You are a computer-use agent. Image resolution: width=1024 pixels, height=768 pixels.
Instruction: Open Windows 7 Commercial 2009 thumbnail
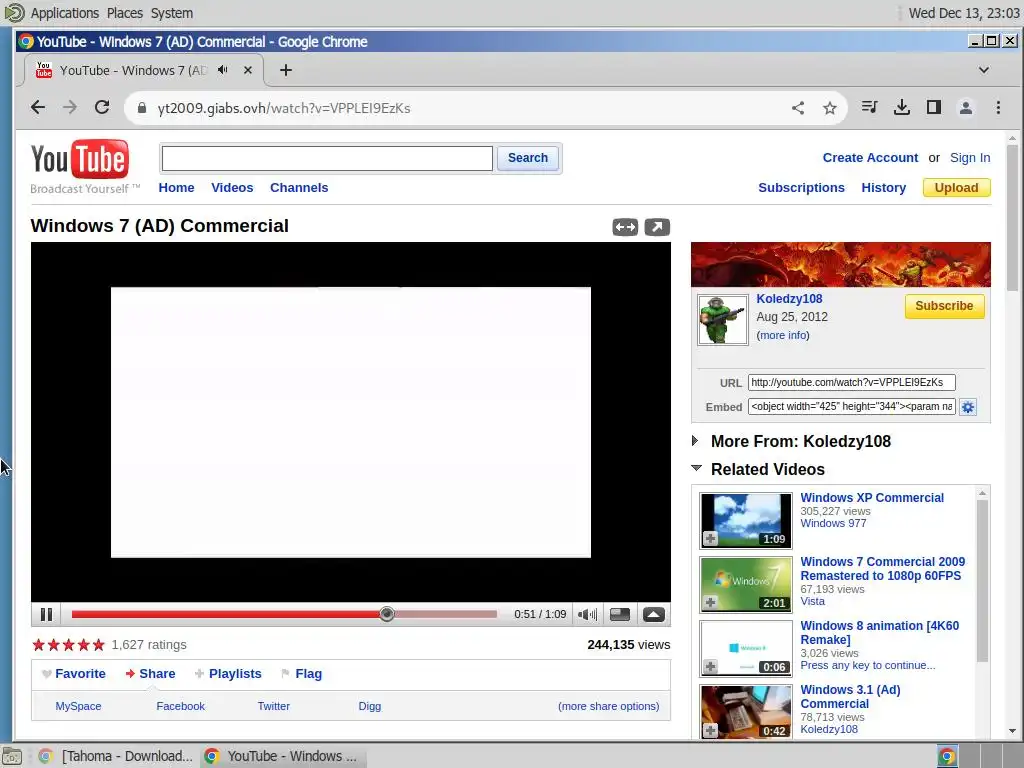(x=746, y=584)
